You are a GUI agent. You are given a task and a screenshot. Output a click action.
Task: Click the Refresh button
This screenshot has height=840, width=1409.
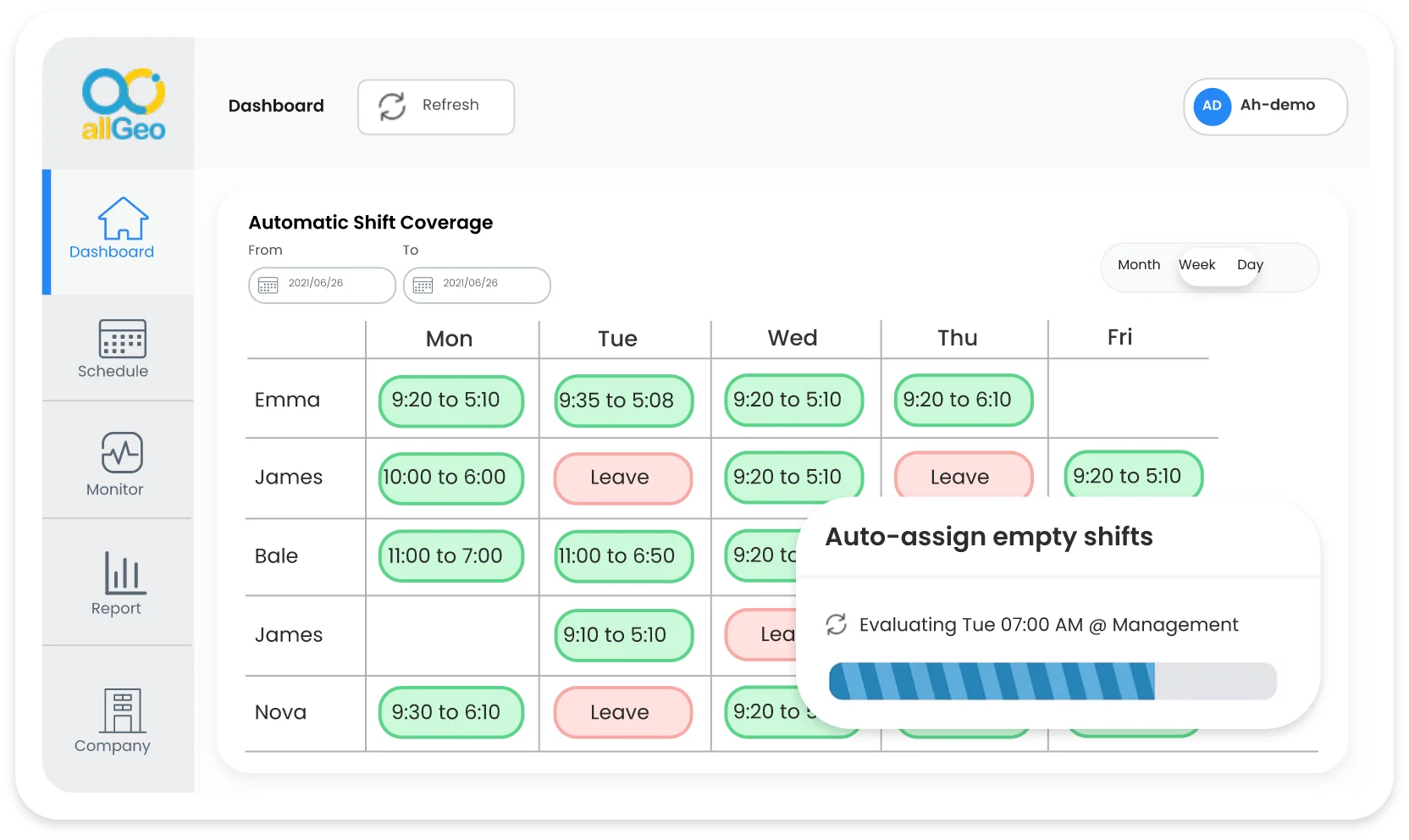(x=435, y=107)
